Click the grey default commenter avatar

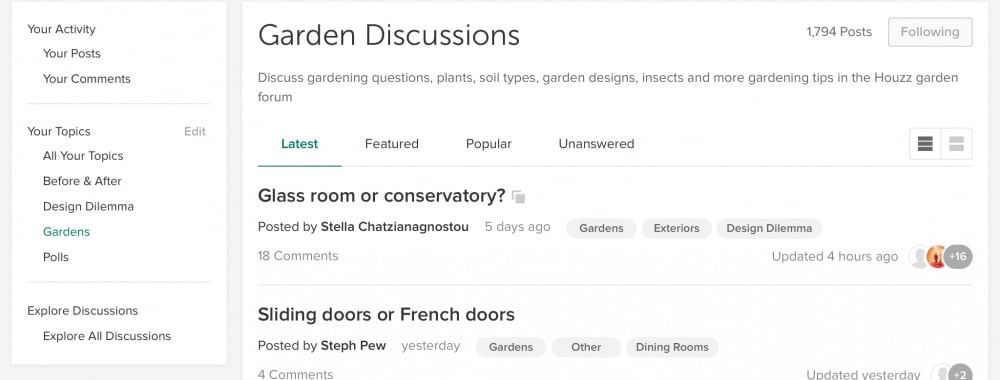point(918,257)
